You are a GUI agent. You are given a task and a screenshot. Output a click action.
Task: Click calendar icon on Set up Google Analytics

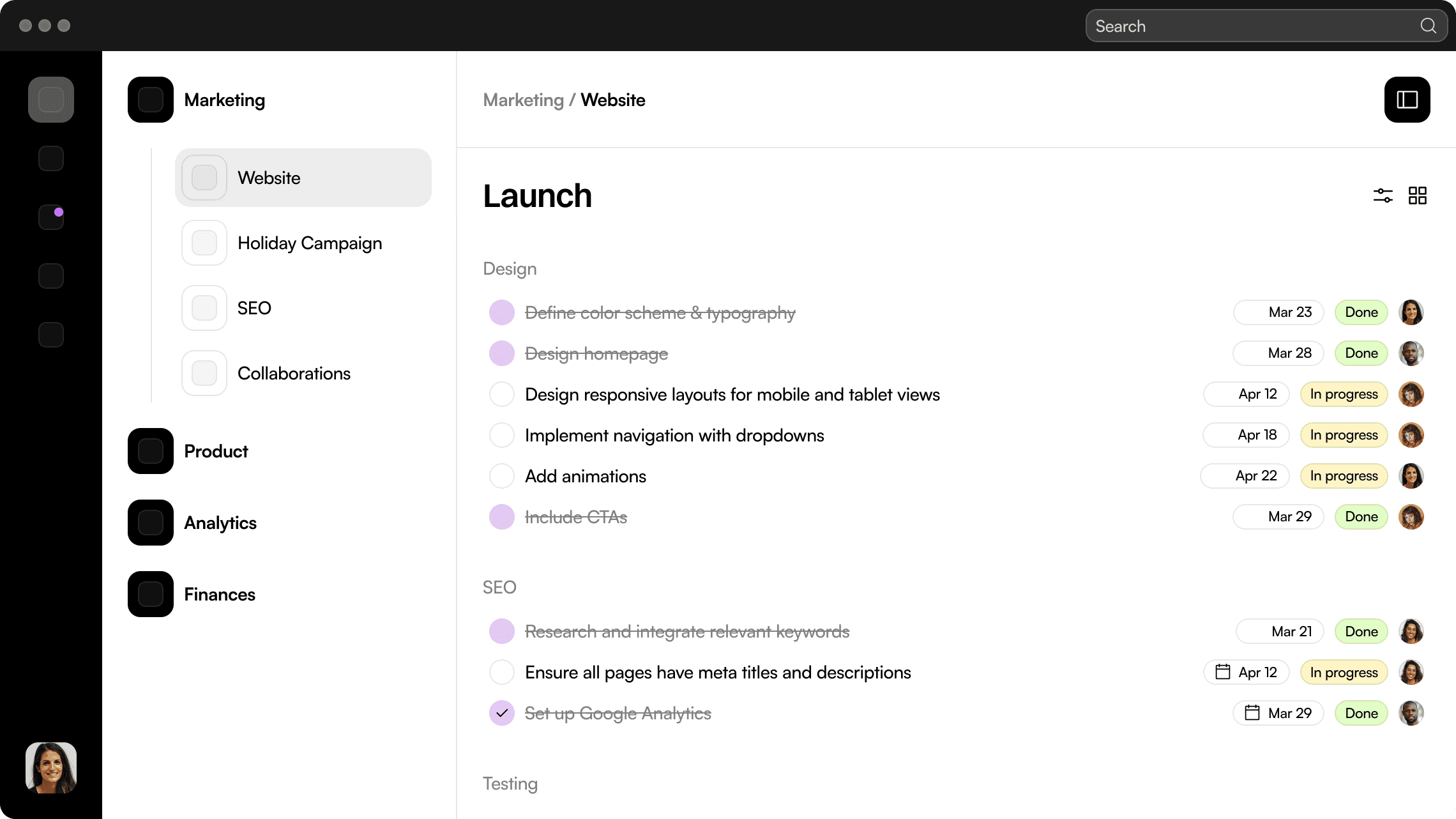click(x=1252, y=713)
